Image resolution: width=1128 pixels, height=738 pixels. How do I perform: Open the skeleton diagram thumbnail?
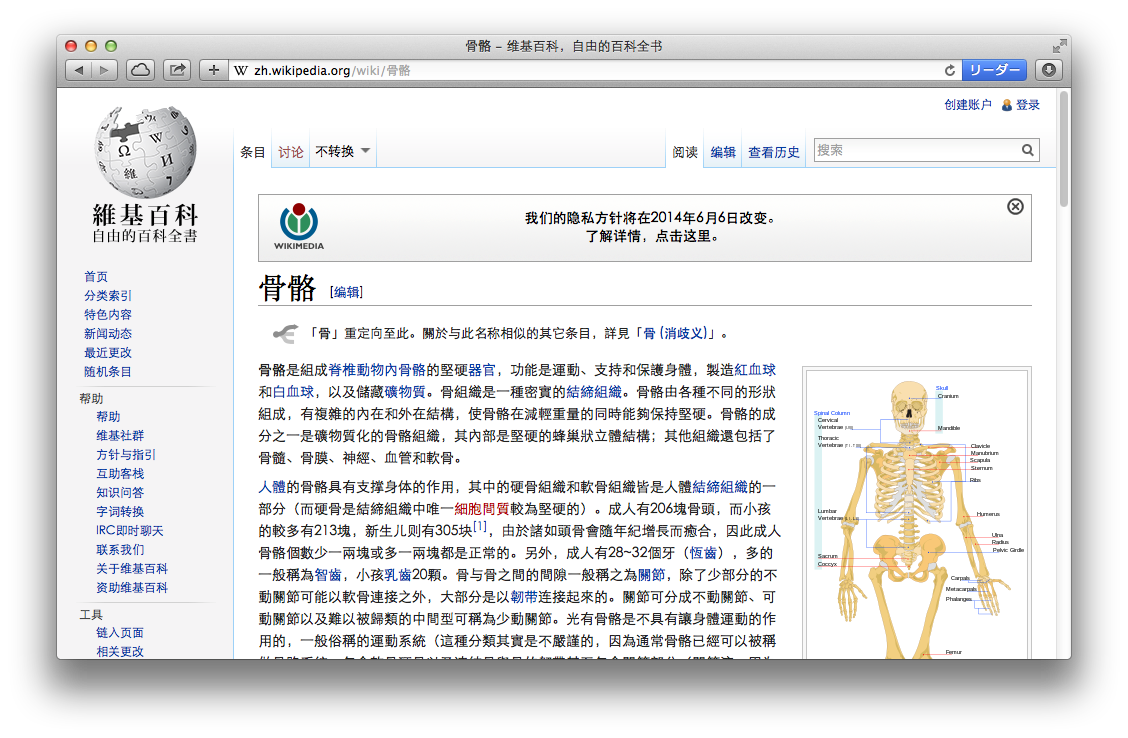click(918, 516)
